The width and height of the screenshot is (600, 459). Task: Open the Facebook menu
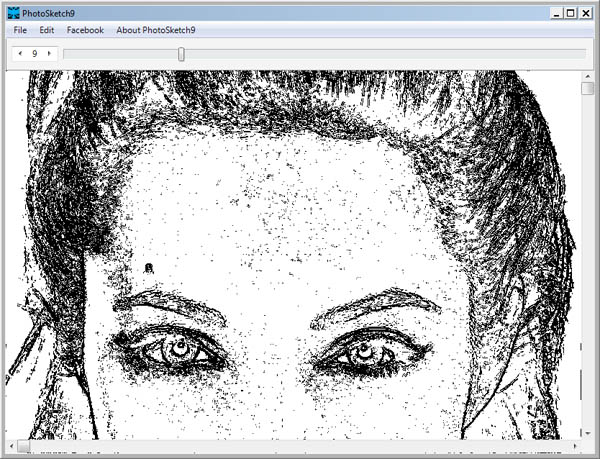(x=85, y=30)
